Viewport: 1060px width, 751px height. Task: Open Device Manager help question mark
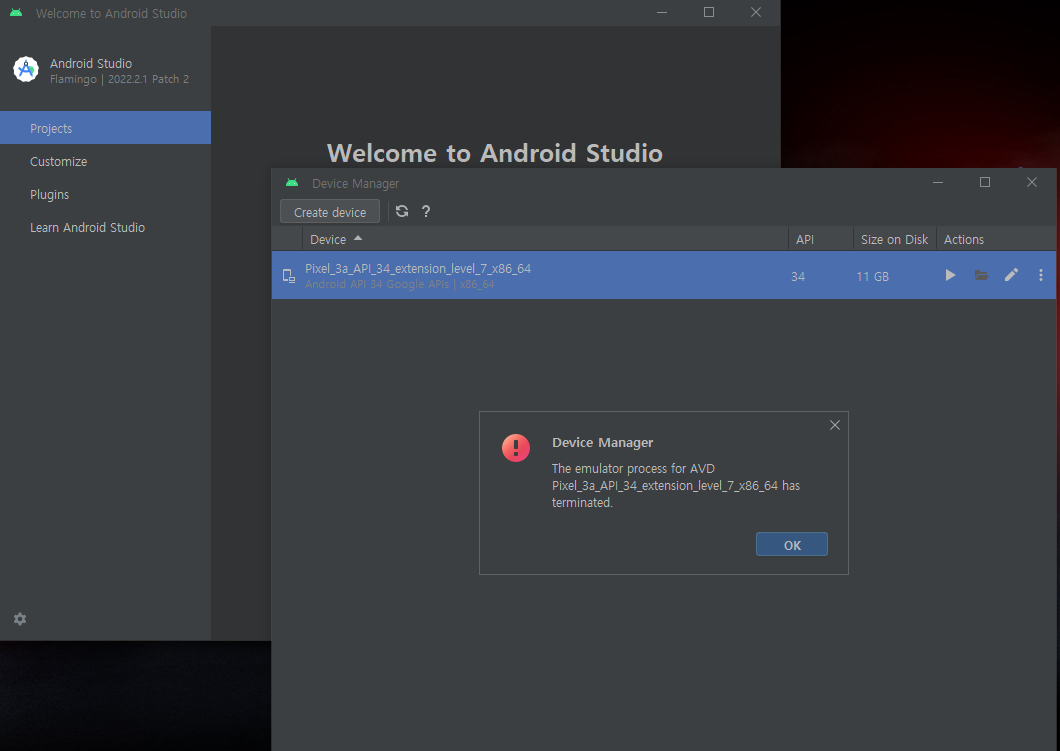(x=426, y=211)
